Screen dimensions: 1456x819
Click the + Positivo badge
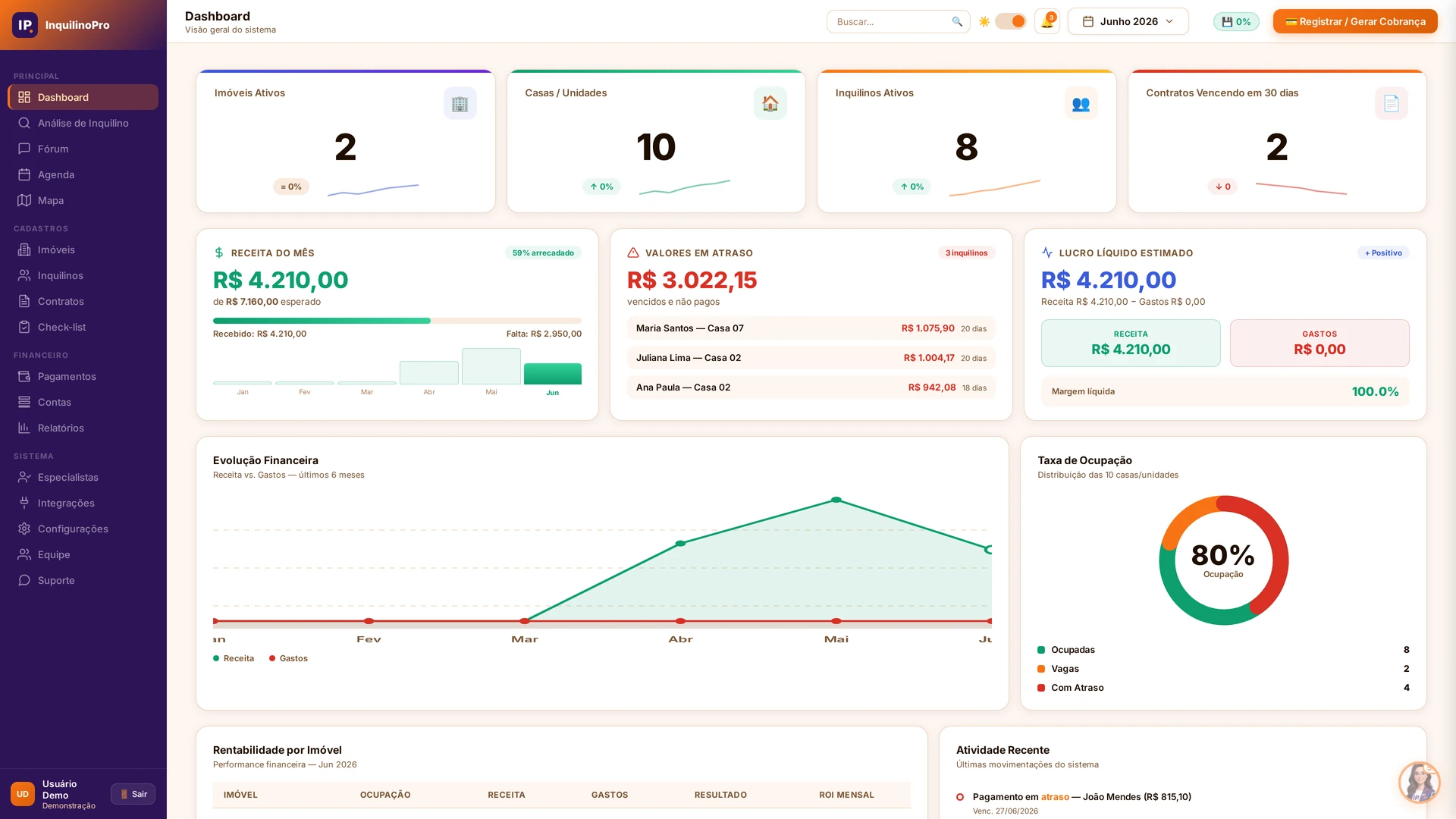[1383, 253]
